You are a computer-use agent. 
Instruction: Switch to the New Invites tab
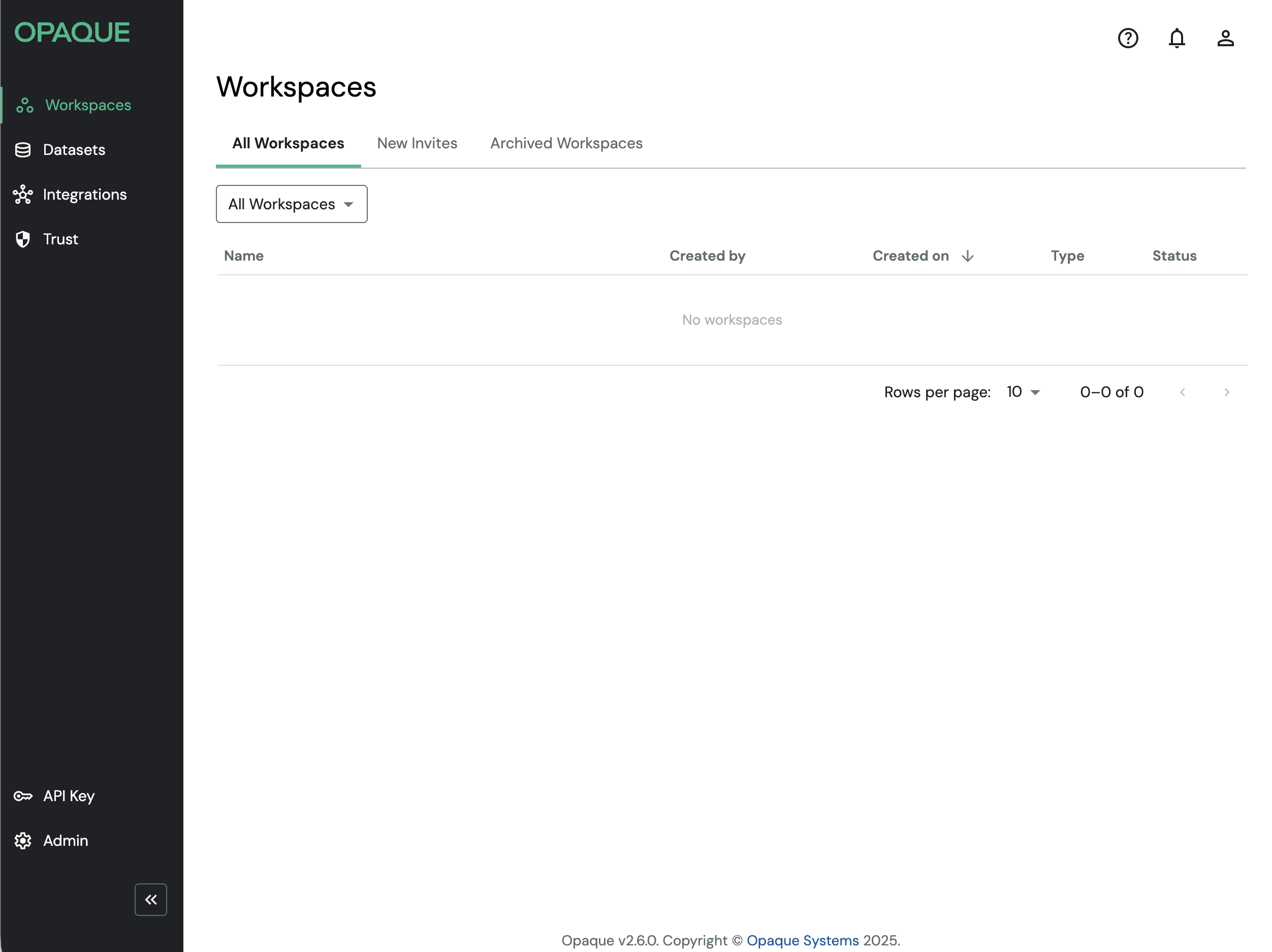(x=417, y=143)
